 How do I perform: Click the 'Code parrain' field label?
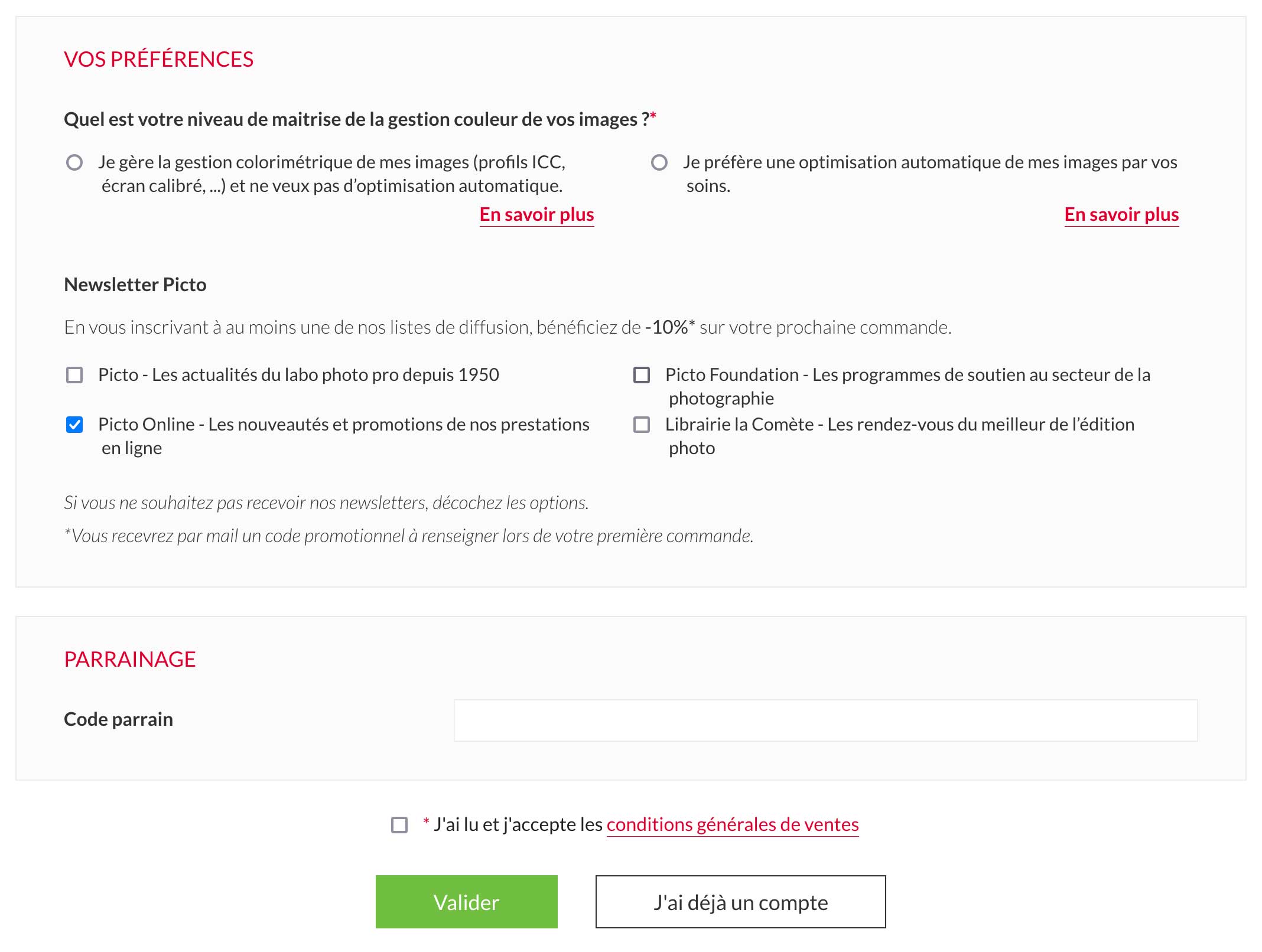pyautogui.click(x=118, y=719)
